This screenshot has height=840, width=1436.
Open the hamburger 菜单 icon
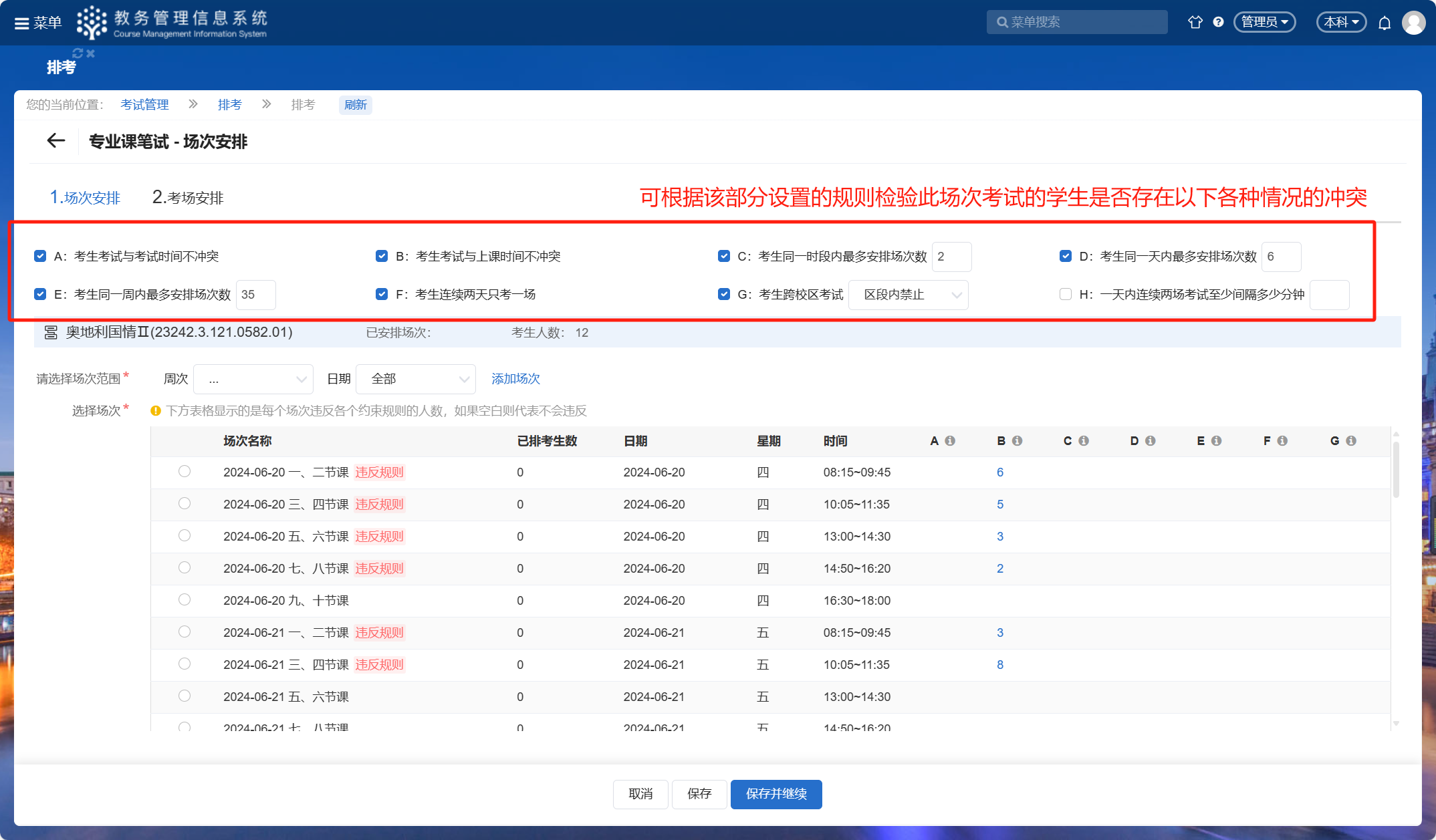(22, 23)
